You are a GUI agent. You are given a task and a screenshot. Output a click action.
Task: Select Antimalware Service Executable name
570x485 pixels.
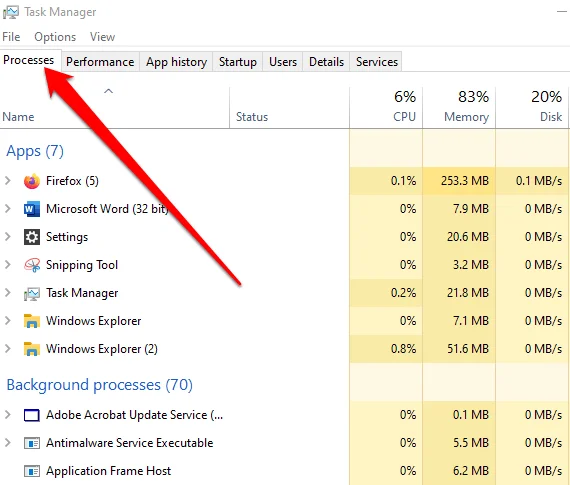click(x=129, y=443)
